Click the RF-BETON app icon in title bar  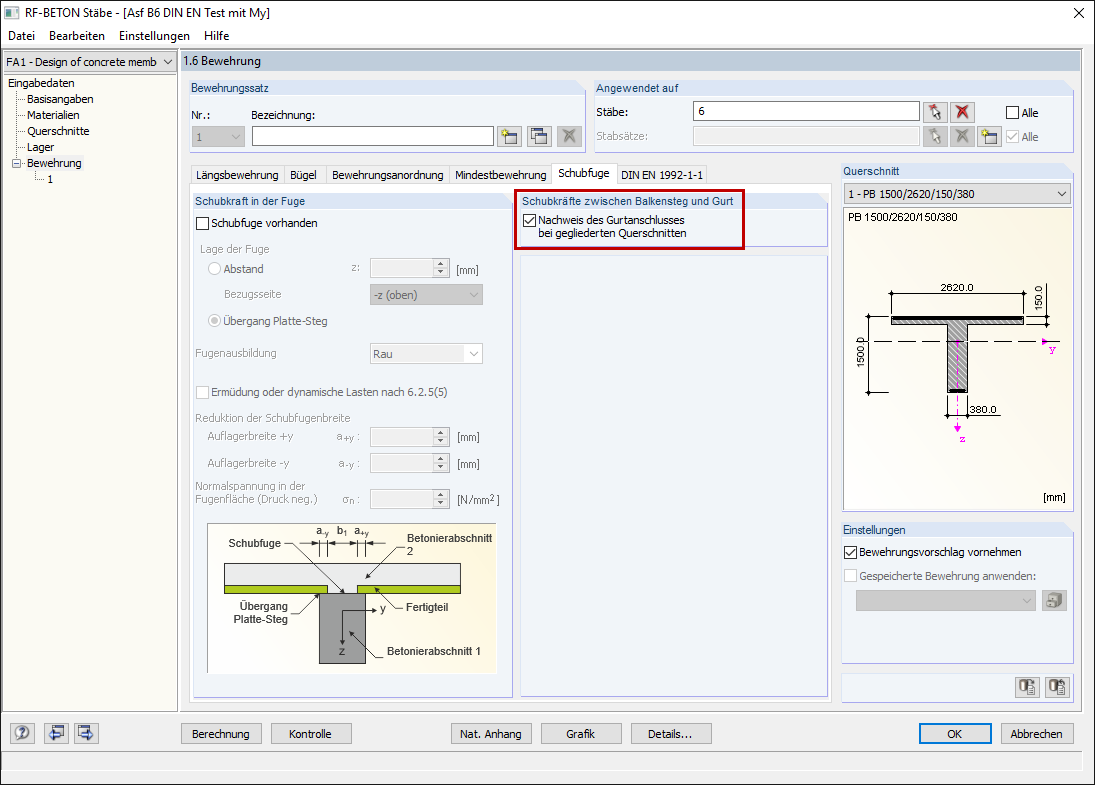(x=12, y=13)
